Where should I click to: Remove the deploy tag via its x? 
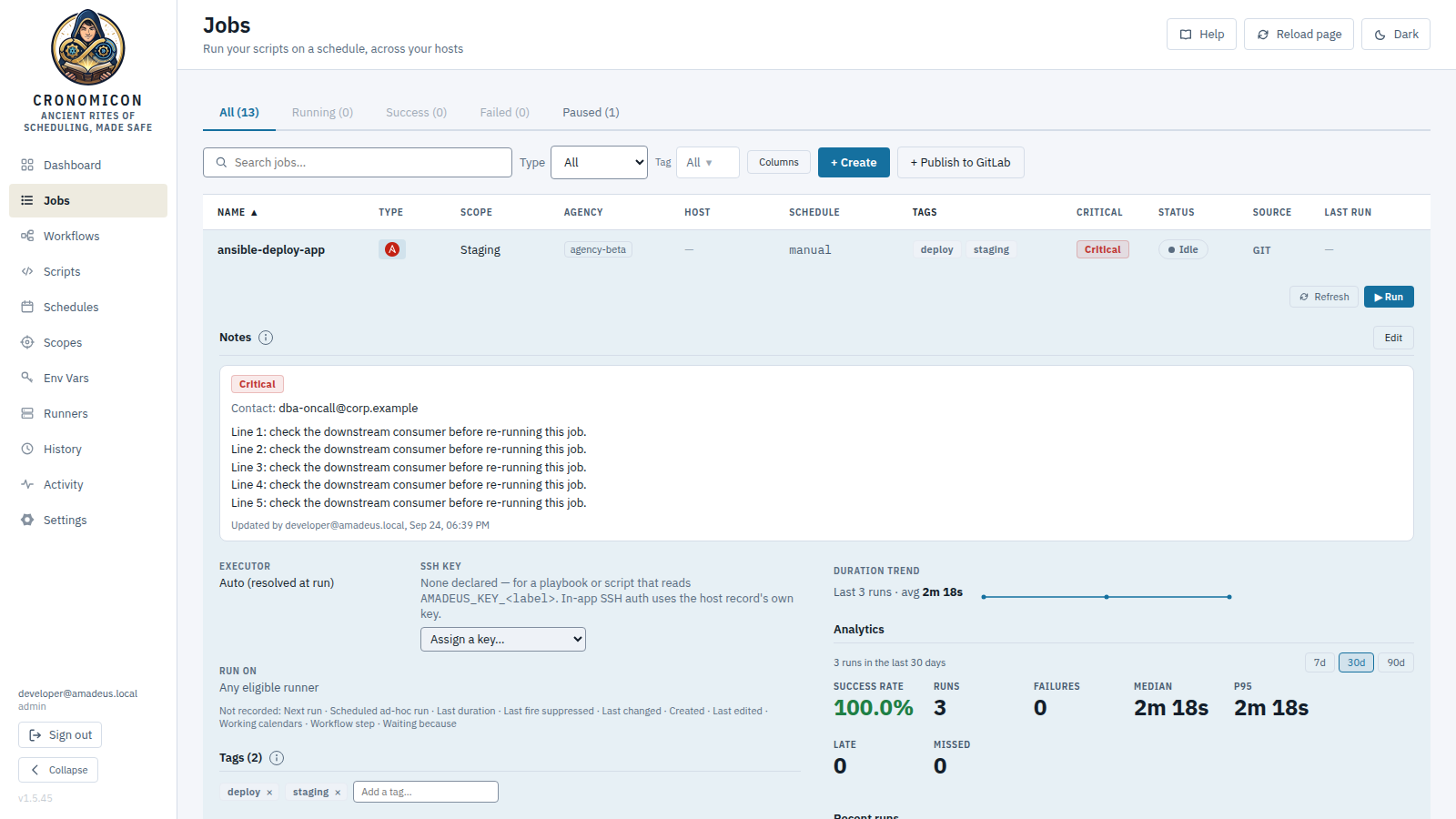[269, 793]
